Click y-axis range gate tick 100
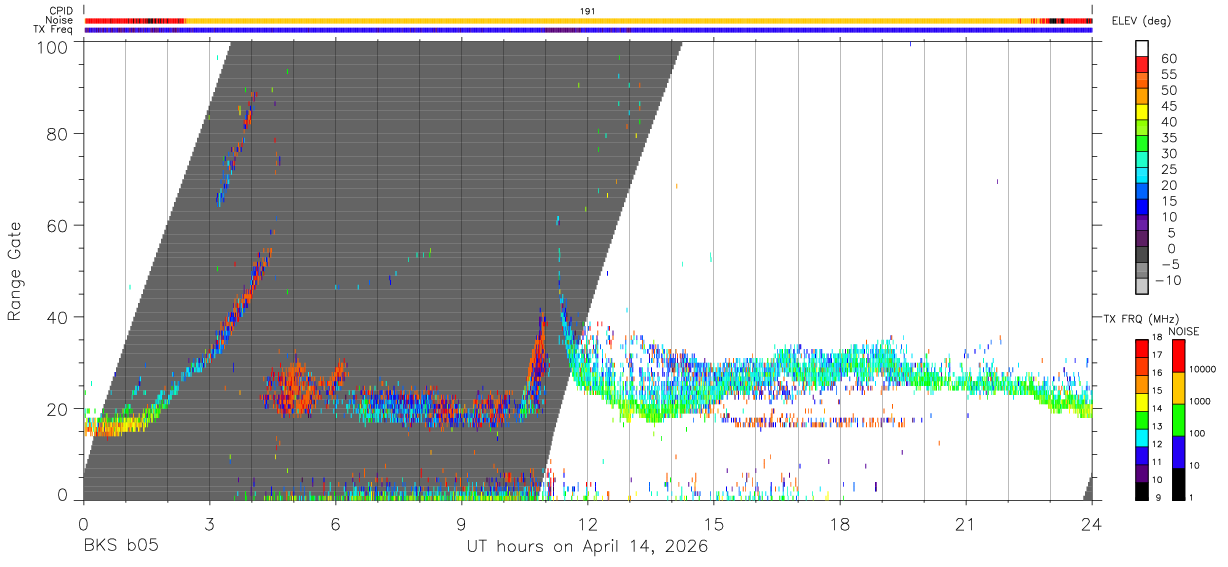This screenshot has width=1228, height=567. [50, 46]
